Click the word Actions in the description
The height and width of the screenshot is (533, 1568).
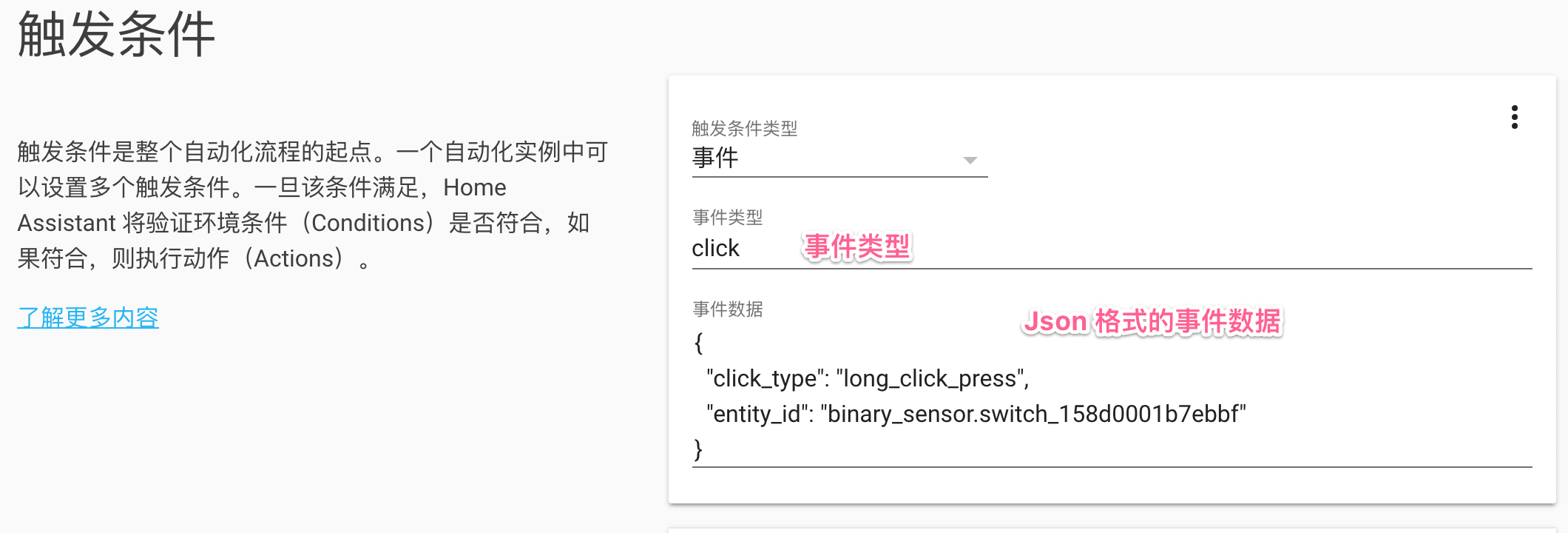pos(298,258)
